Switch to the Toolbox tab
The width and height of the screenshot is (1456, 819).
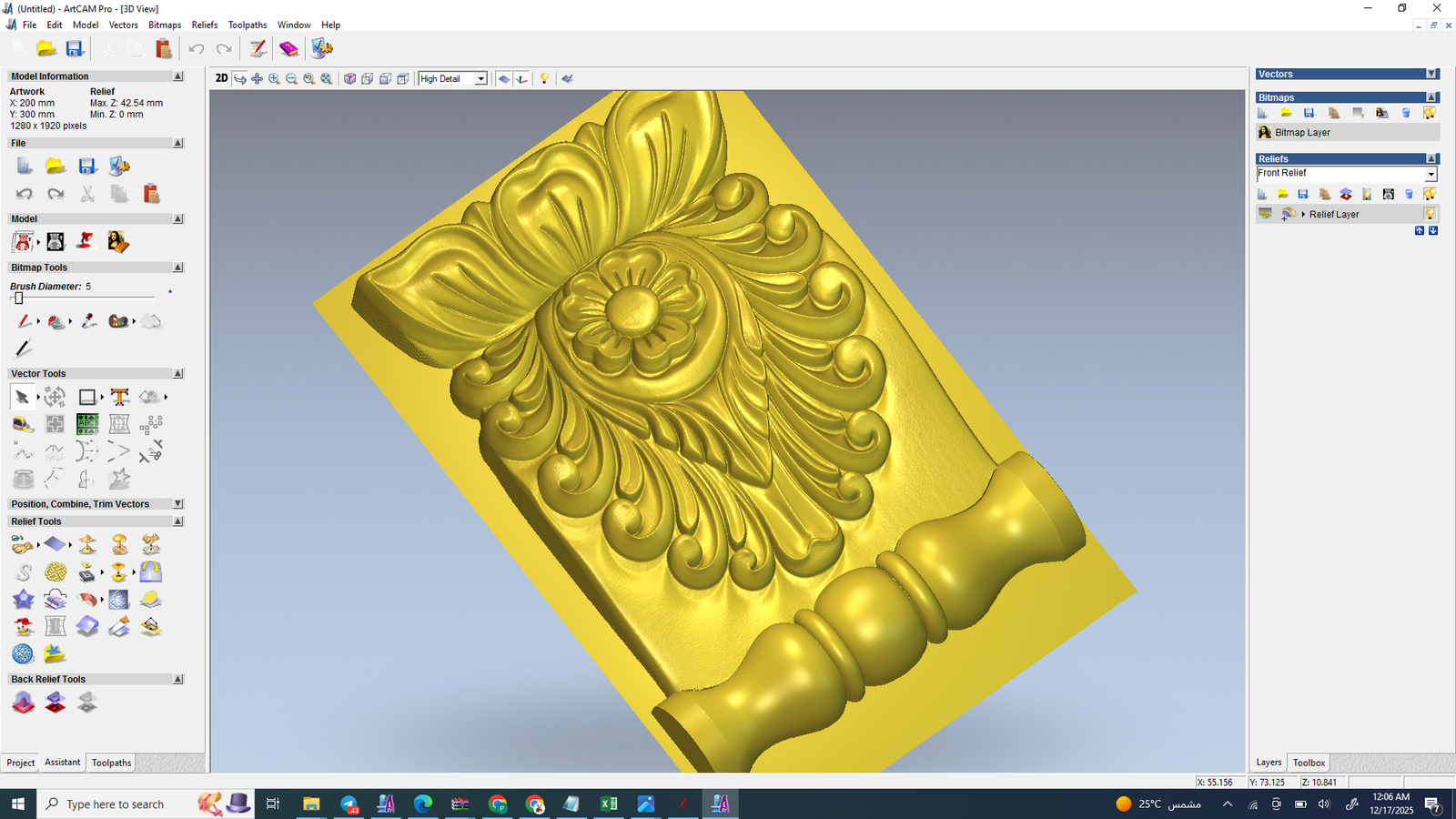point(1309,763)
